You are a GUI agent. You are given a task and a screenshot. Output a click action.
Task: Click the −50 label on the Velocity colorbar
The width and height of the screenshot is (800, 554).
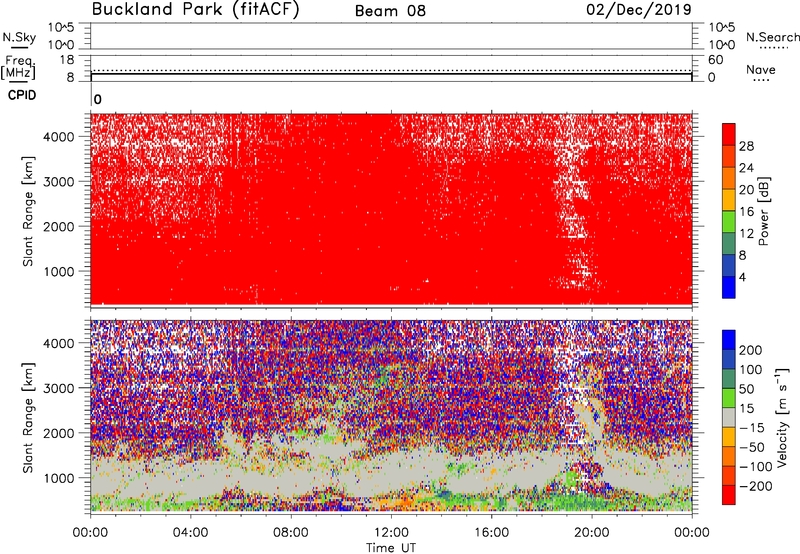point(752,447)
